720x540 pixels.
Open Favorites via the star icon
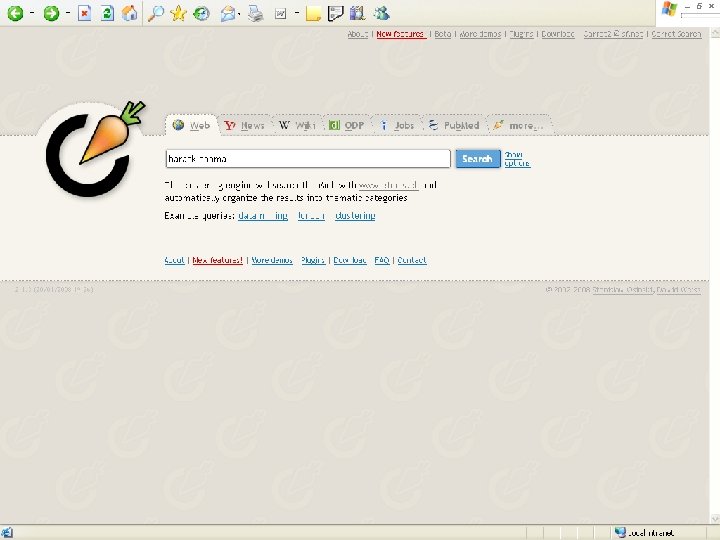[x=178, y=13]
